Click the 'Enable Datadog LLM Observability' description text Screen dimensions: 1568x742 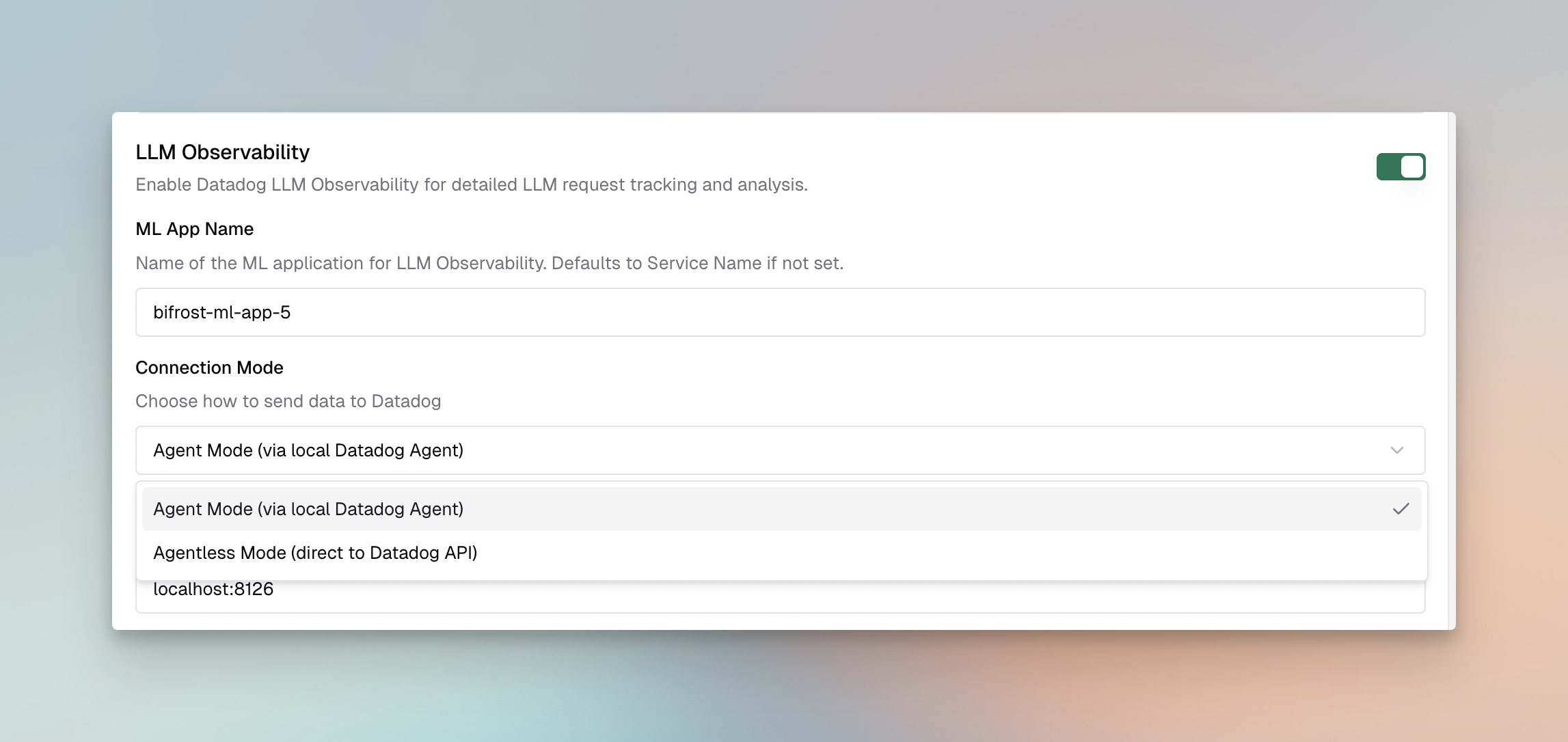(x=472, y=184)
